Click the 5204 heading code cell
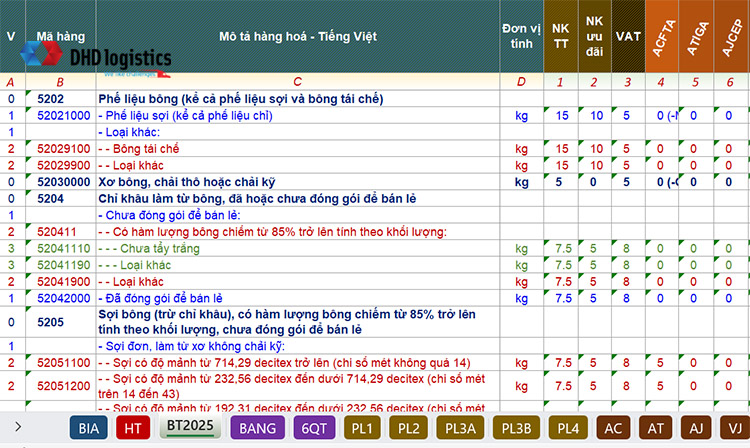Screen dimensions: 750x448 51,199
